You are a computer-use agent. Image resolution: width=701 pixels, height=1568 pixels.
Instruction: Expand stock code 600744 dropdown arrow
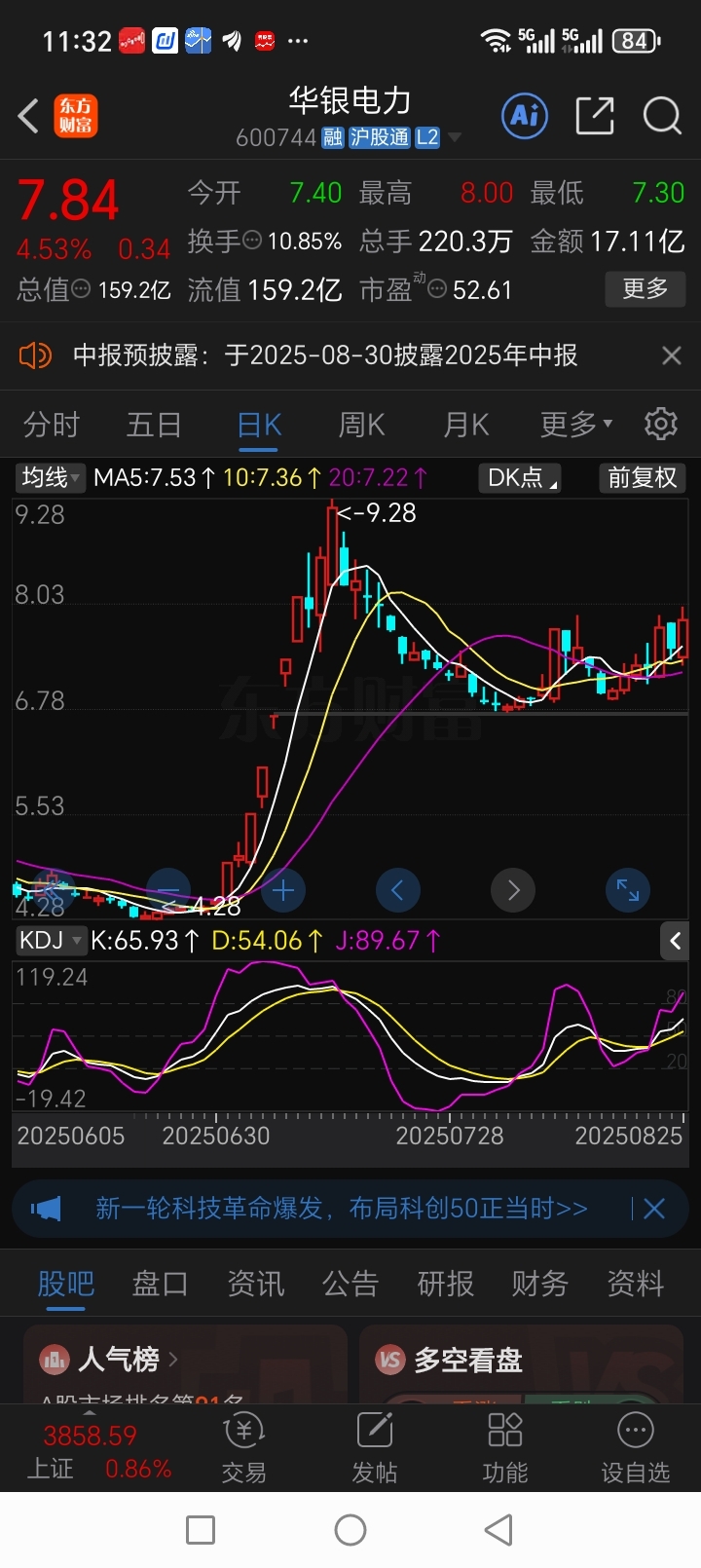454,137
